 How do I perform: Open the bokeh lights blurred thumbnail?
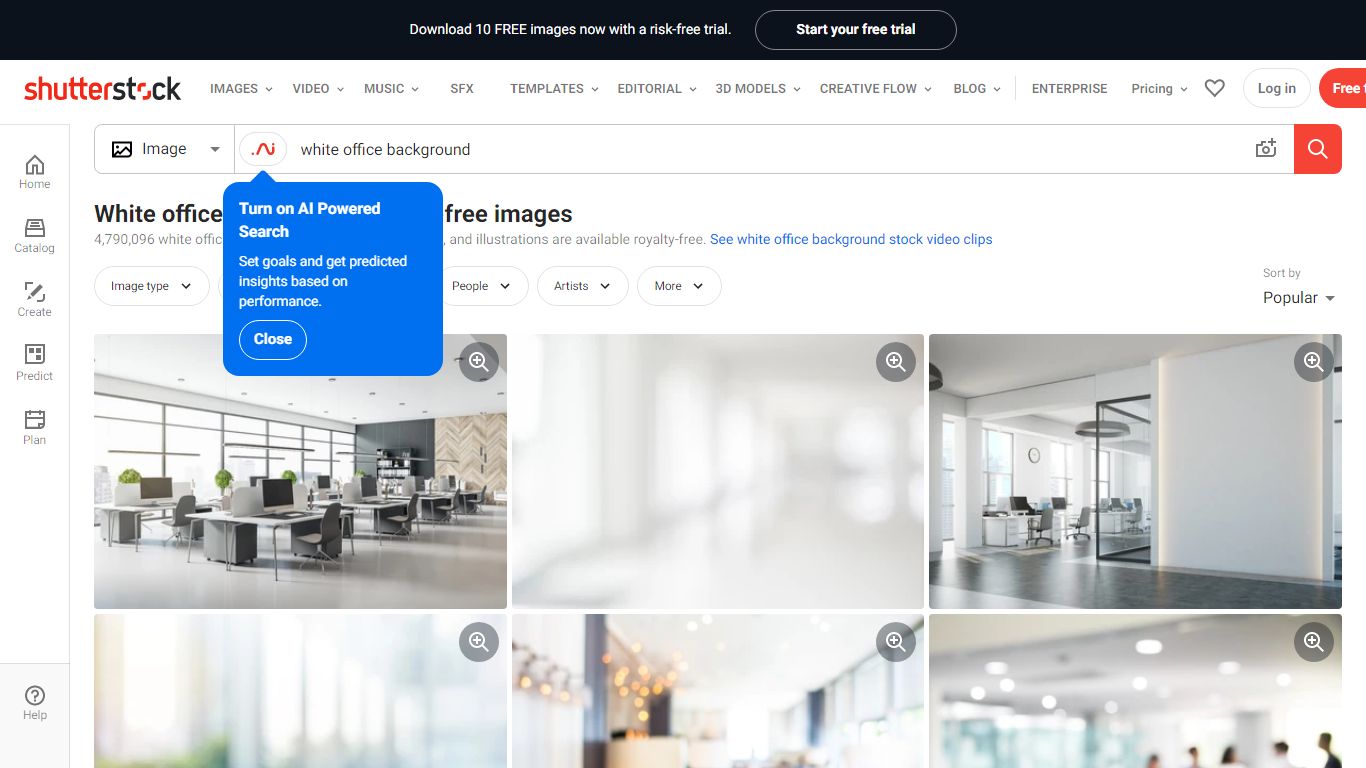click(718, 691)
